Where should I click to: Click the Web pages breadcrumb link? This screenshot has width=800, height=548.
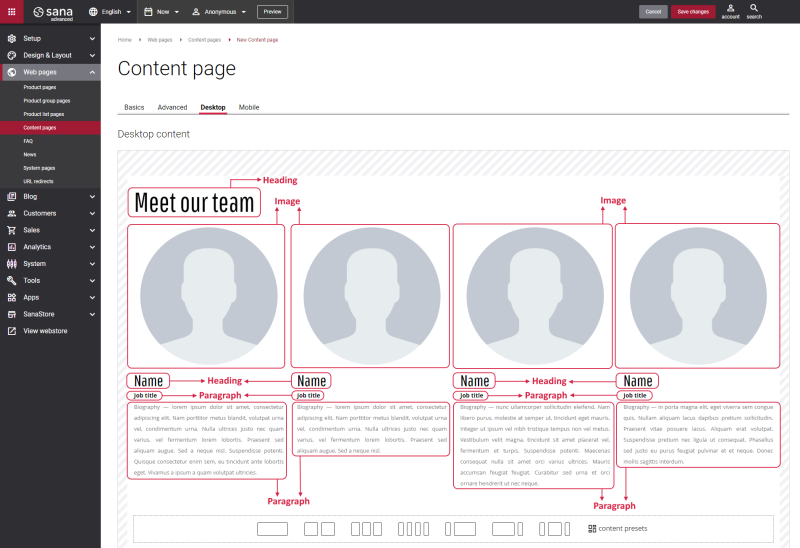tap(160, 40)
